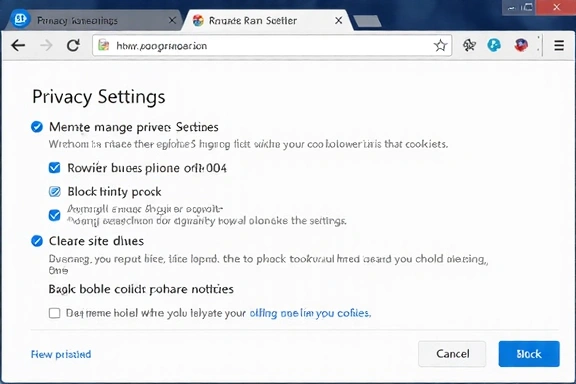Viewport: 576px width, 384px height.
Task: Click the site info icon in address bar
Action: point(104,46)
